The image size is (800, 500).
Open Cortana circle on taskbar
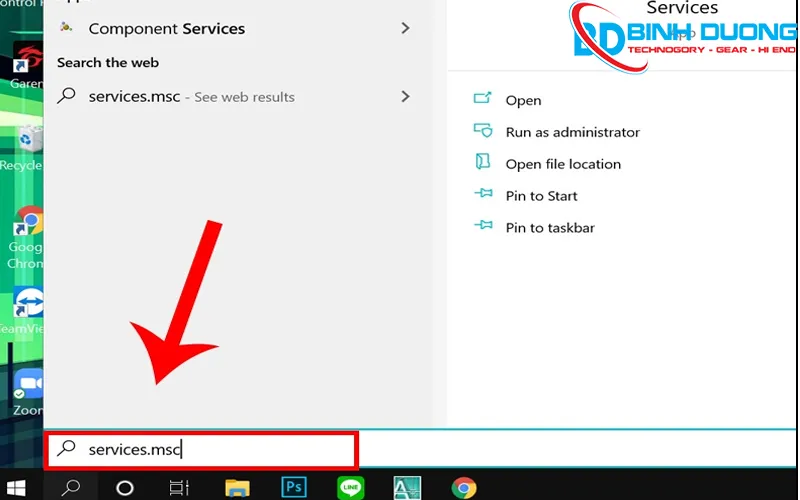point(125,488)
